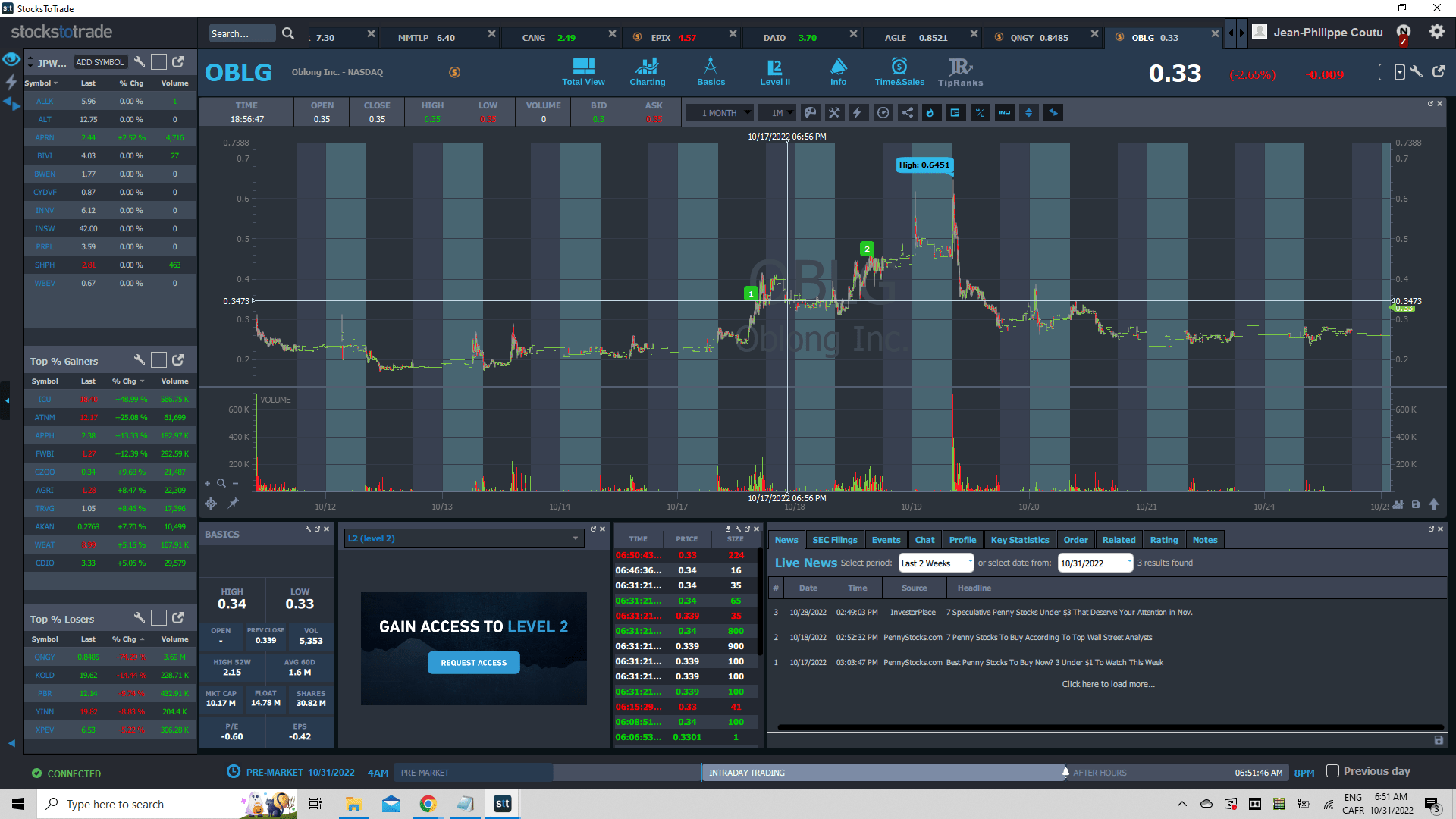Click the H/L high-low toggle icon
Screen dimensions: 1456x819
click(x=980, y=113)
